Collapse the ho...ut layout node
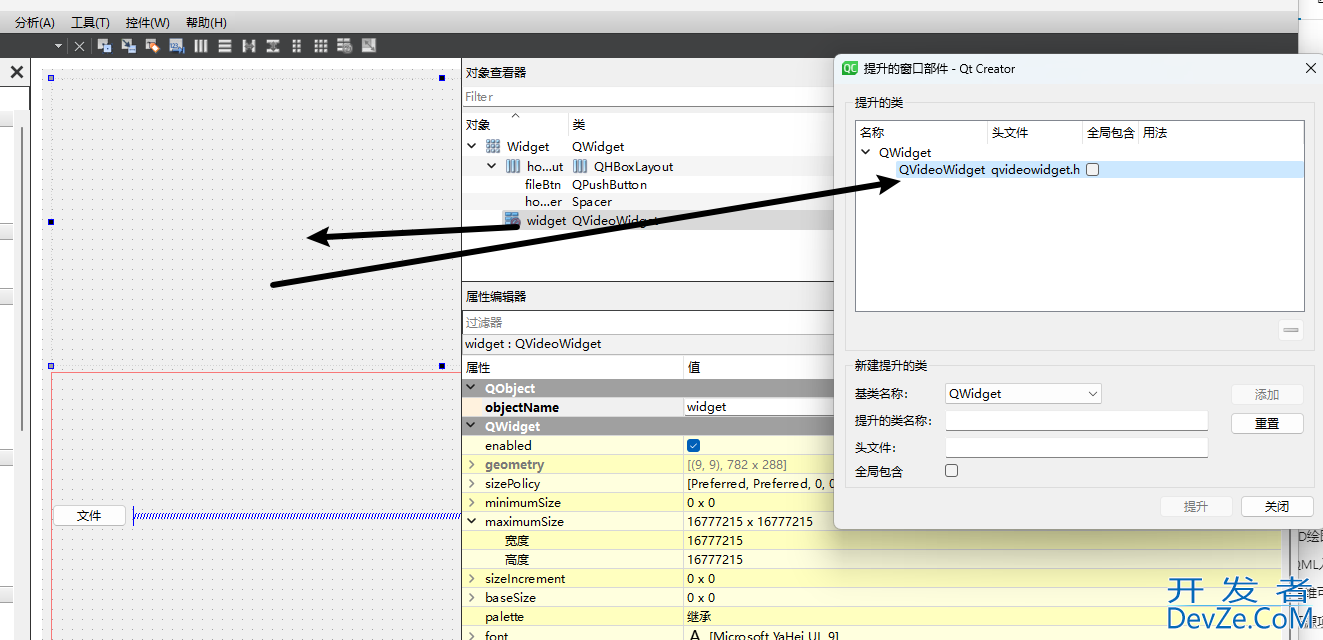Screen dimensions: 1323x640 point(492,167)
